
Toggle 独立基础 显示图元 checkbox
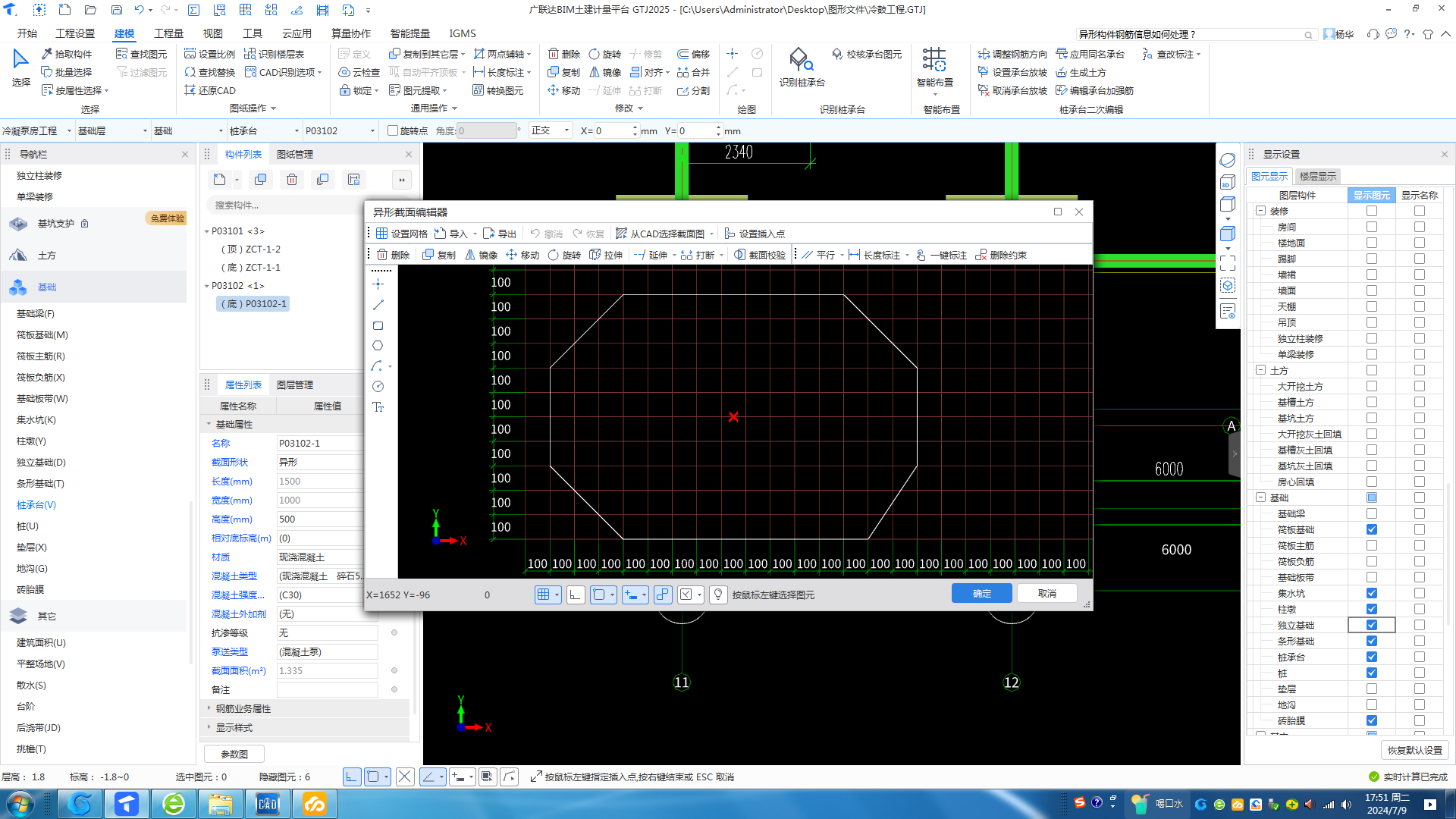1372,625
